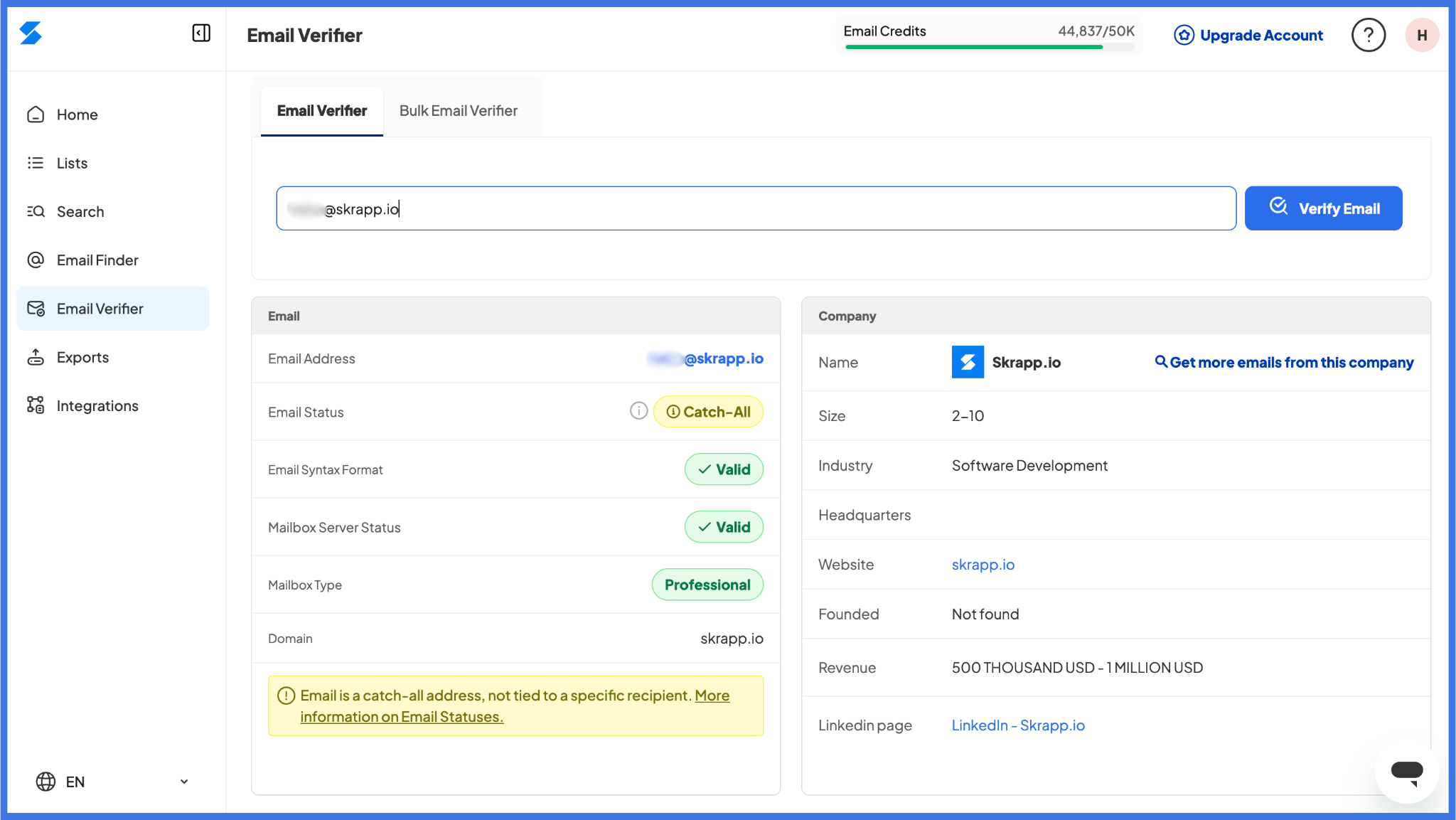Screen dimensions: 1456x820
Task: Click the Home house icon
Action: point(36,115)
